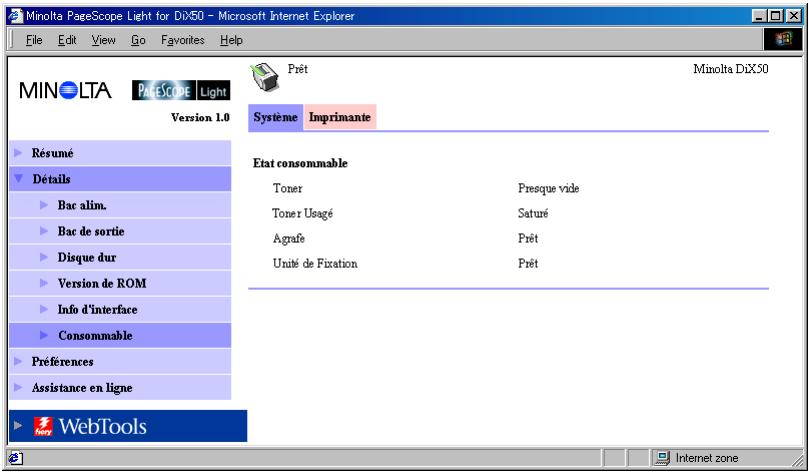Click the PageScope Light logo
This screenshot has height=473, width=809.
click(181, 90)
